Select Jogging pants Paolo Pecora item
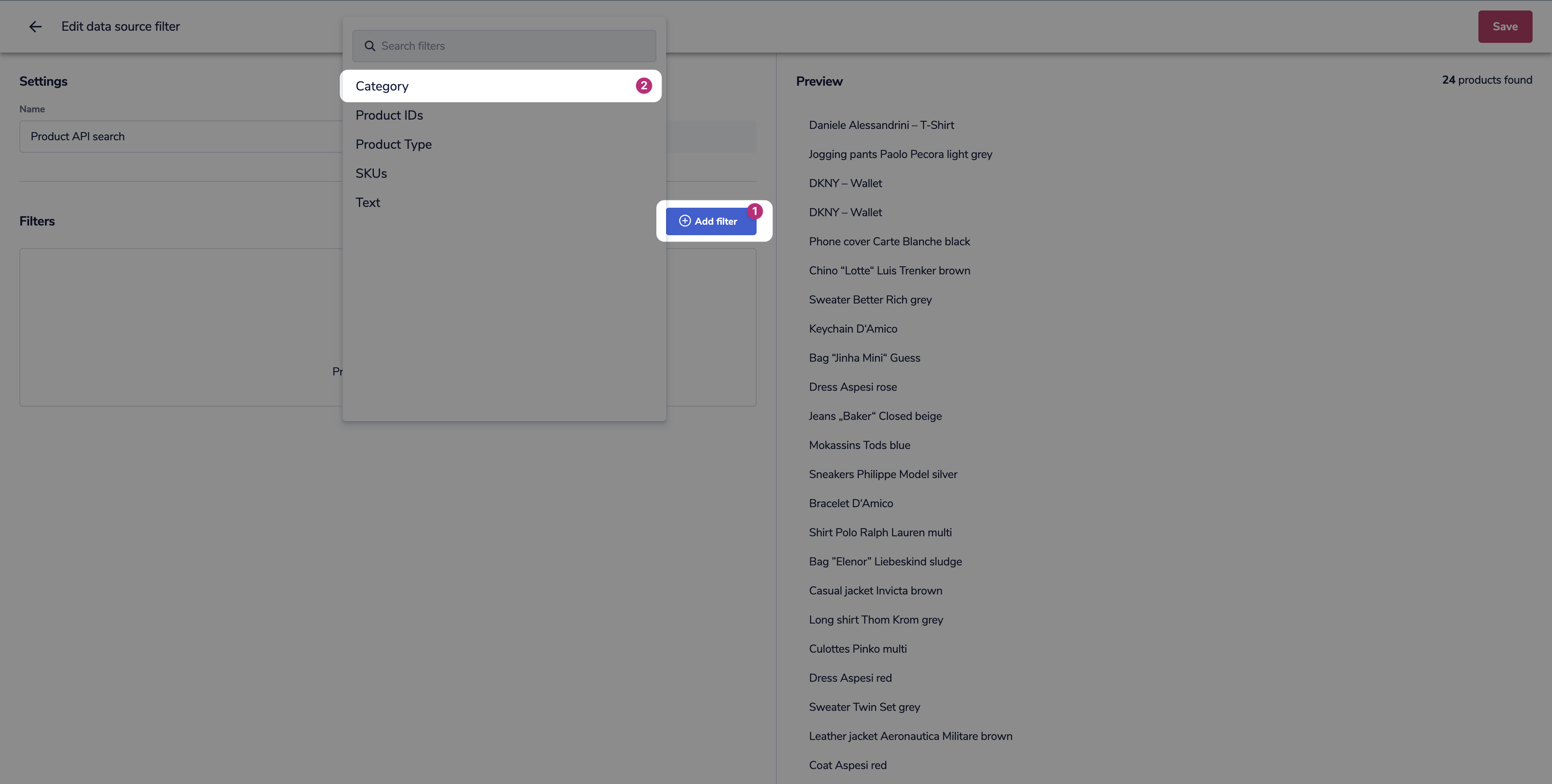The image size is (1552, 784). tap(900, 154)
